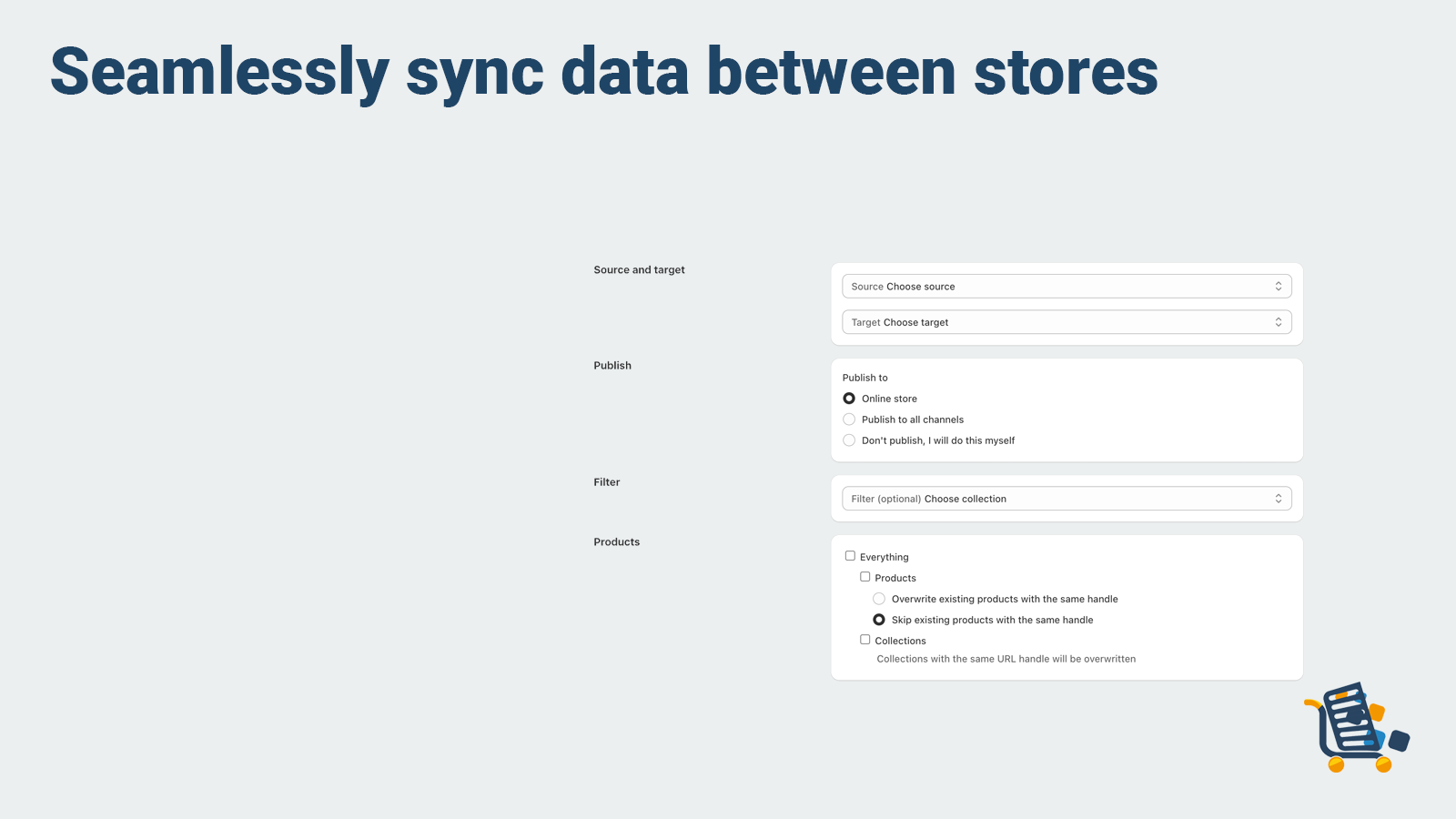Click the "Source and target" section label
The width and height of the screenshot is (1456, 819).
[x=638, y=269]
